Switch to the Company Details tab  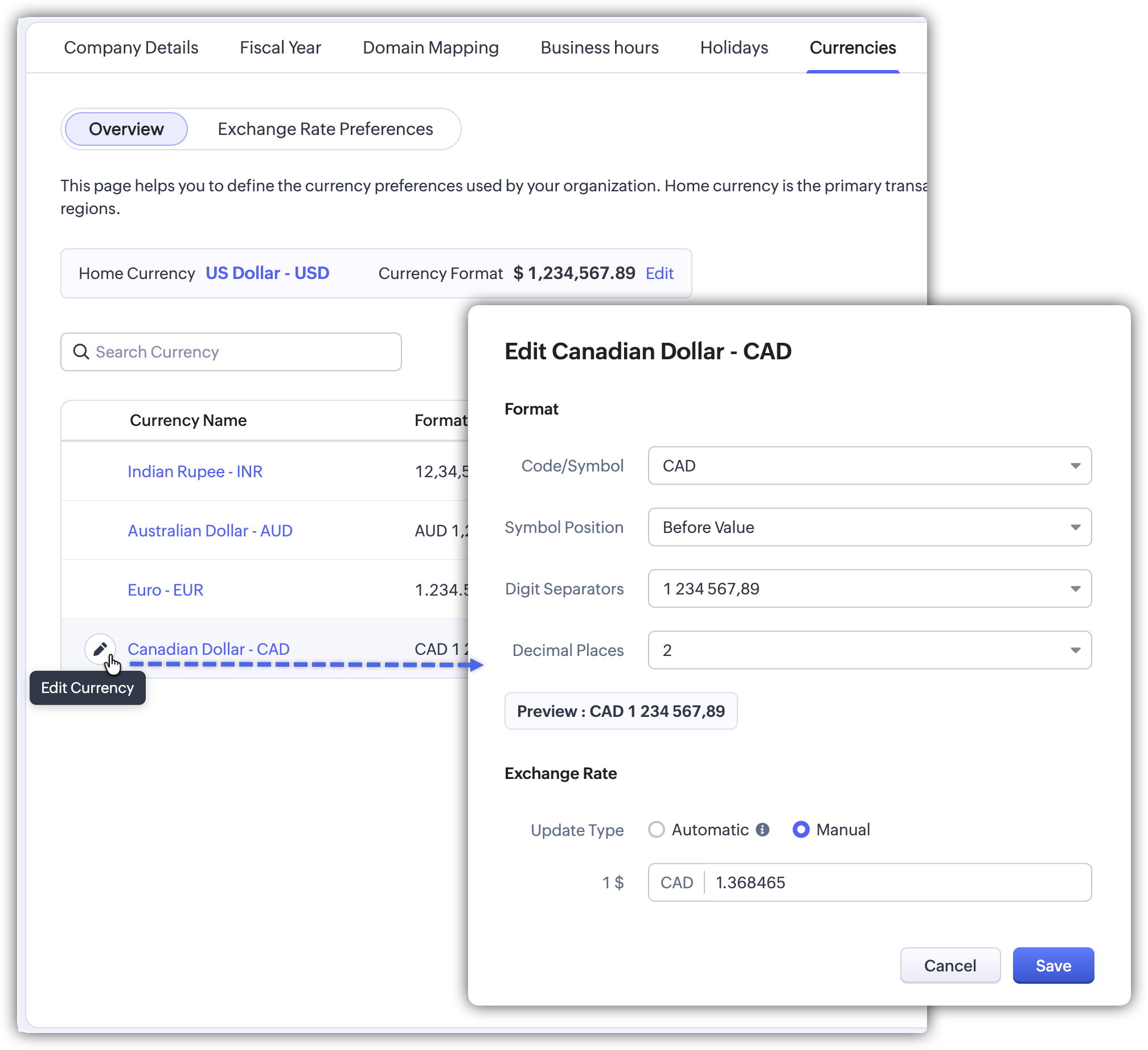click(131, 48)
